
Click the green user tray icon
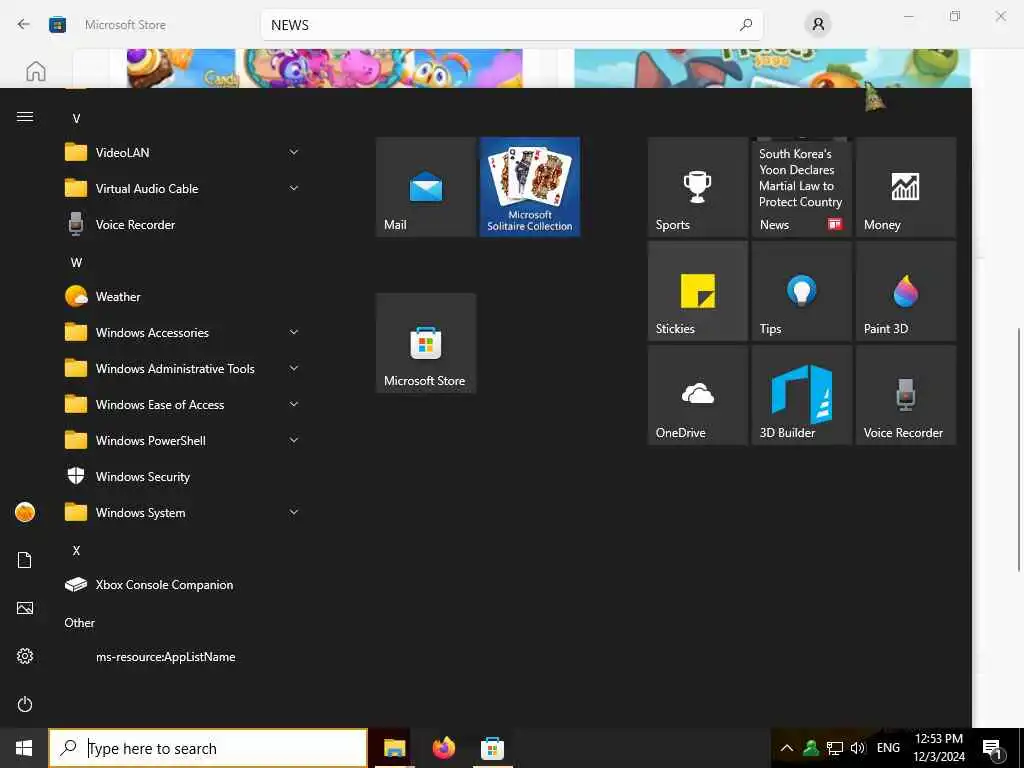coord(811,748)
